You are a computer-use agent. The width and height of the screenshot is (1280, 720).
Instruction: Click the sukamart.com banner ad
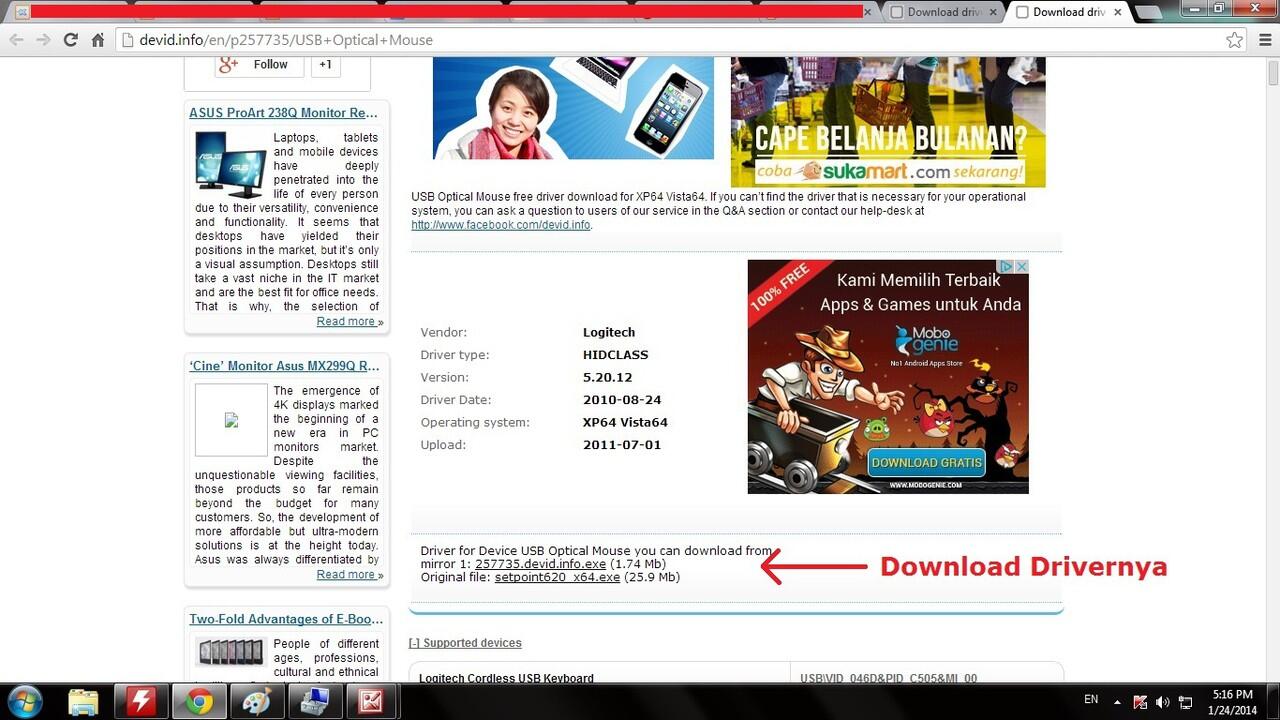888,122
